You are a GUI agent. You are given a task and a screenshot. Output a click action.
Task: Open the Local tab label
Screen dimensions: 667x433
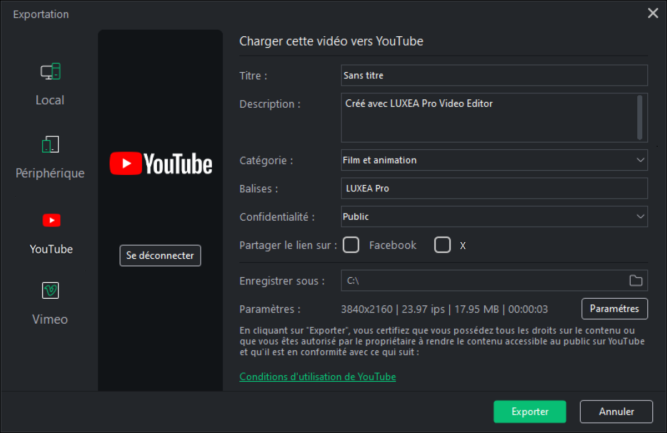coord(50,100)
